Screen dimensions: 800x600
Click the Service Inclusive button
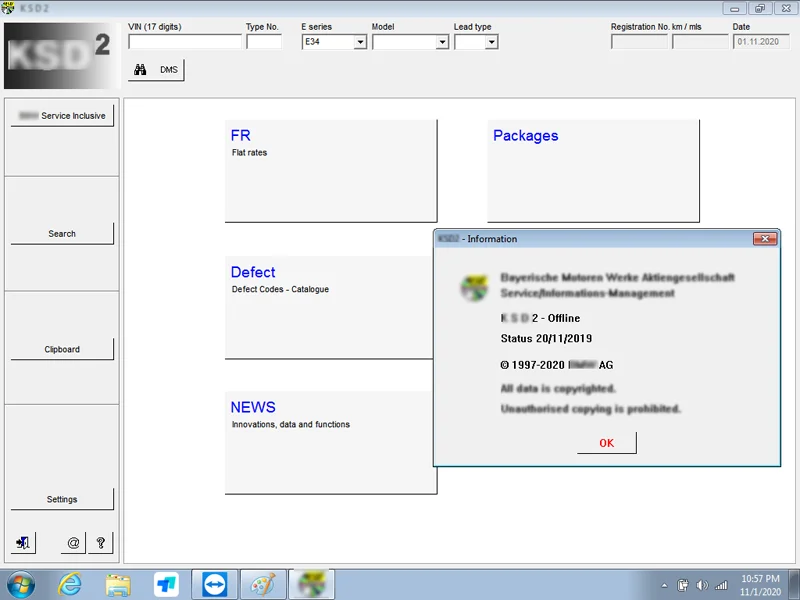click(62, 116)
